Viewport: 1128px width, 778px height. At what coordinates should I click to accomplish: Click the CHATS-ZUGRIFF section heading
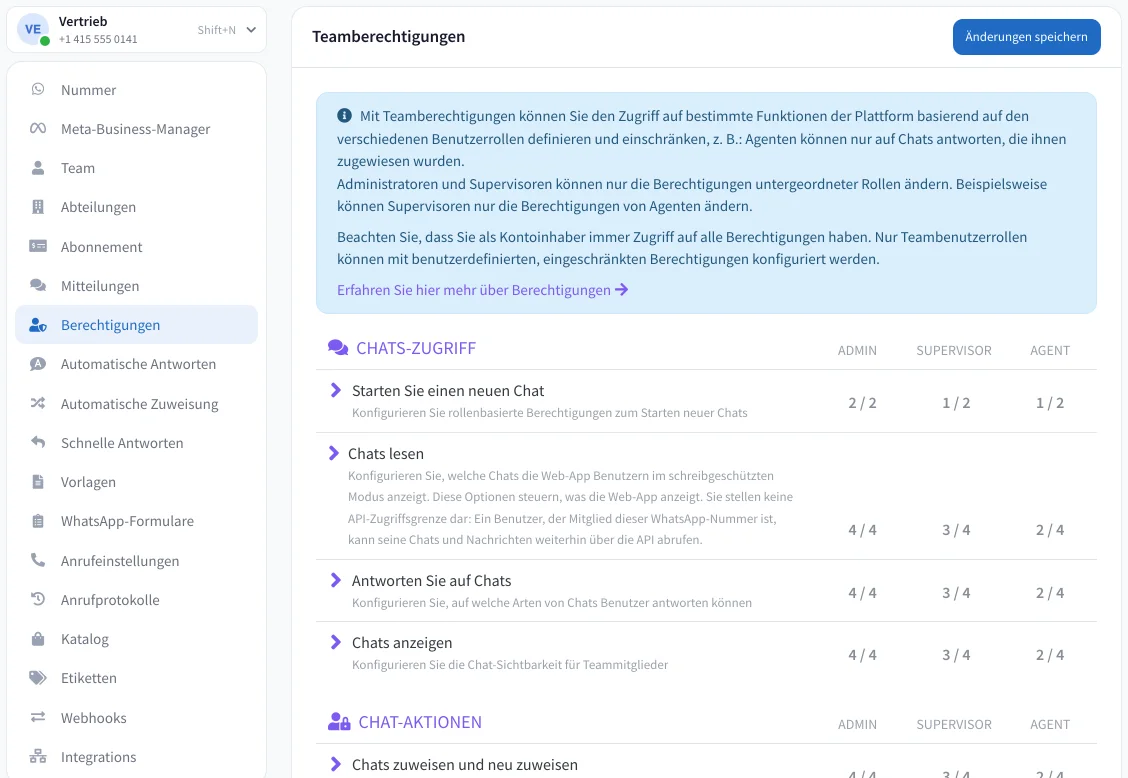pyautogui.click(x=416, y=348)
